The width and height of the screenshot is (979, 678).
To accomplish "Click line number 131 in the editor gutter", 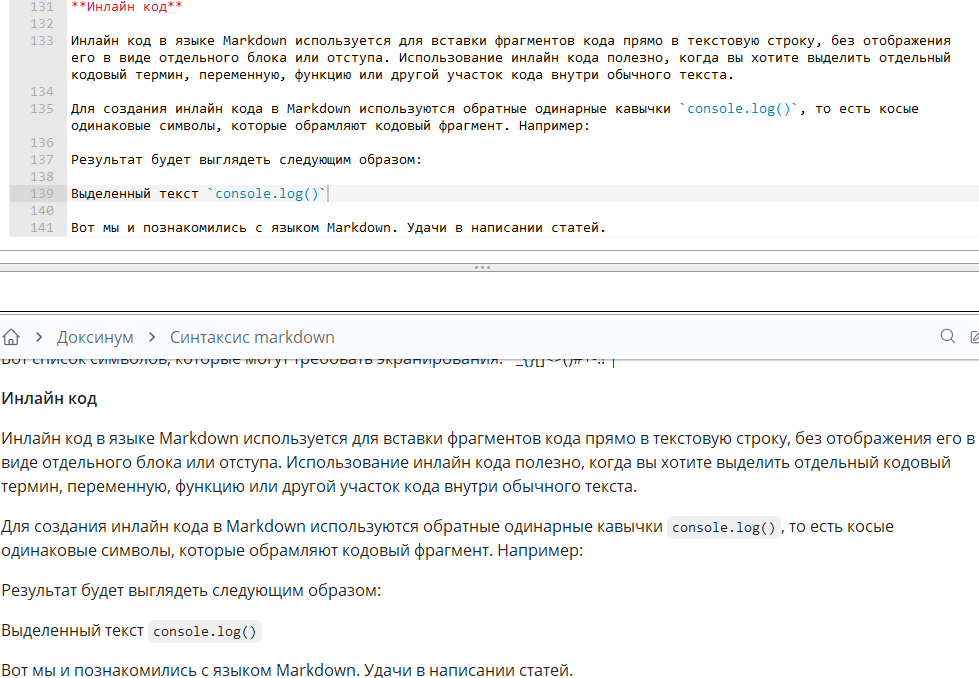I will click(x=41, y=6).
